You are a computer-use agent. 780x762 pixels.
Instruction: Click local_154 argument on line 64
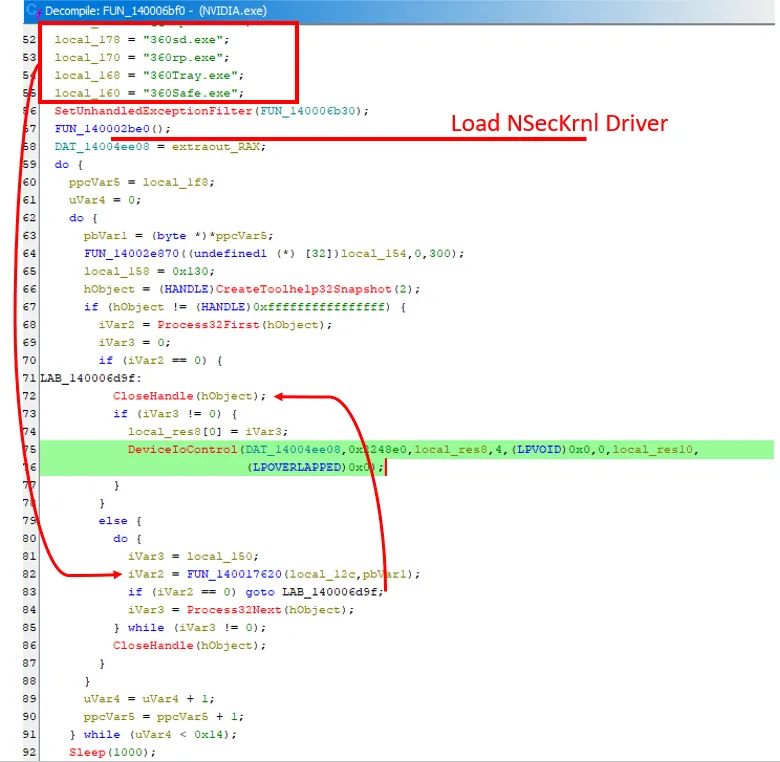pyautogui.click(x=373, y=253)
